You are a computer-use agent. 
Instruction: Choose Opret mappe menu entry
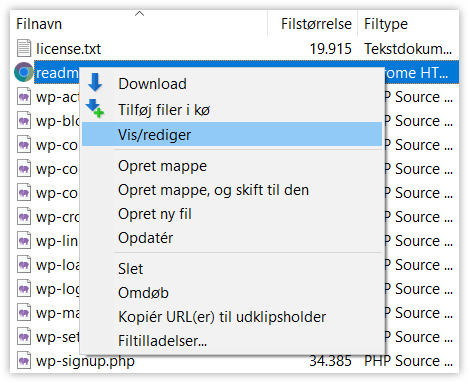pyautogui.click(x=162, y=166)
